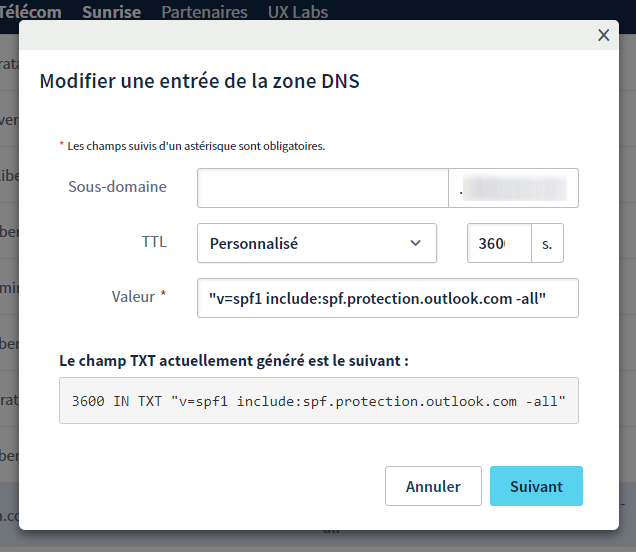
Task: Open the TTL Personnalisé dropdown
Action: [x=317, y=243]
